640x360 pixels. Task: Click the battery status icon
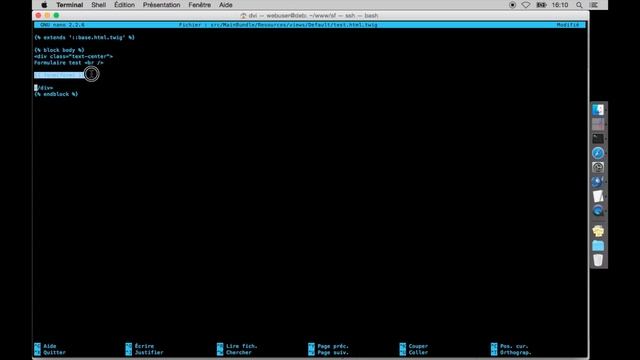tap(541, 5)
